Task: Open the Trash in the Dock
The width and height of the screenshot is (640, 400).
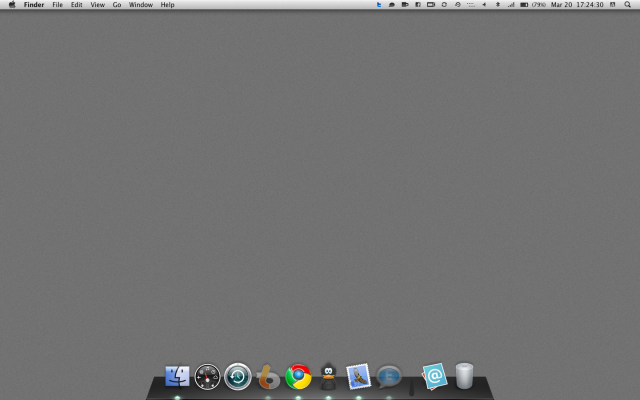Action: (464, 376)
